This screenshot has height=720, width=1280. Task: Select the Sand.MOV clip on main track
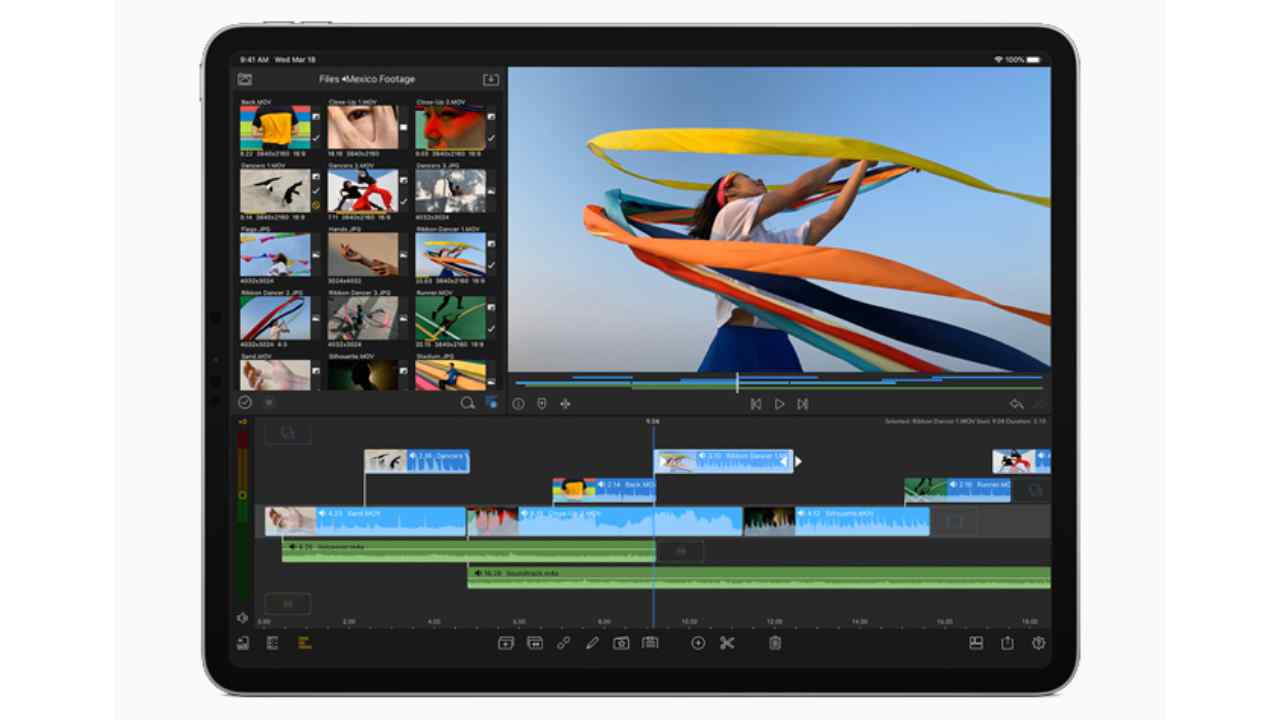click(x=365, y=520)
